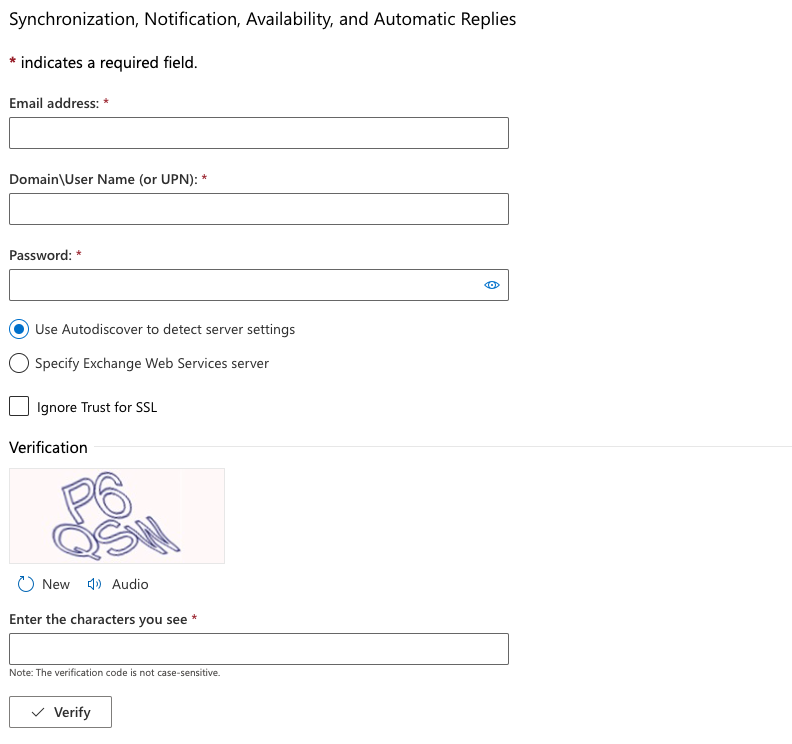Enable Ignore Trust for SSL checkbox
The image size is (792, 744).
[19, 406]
